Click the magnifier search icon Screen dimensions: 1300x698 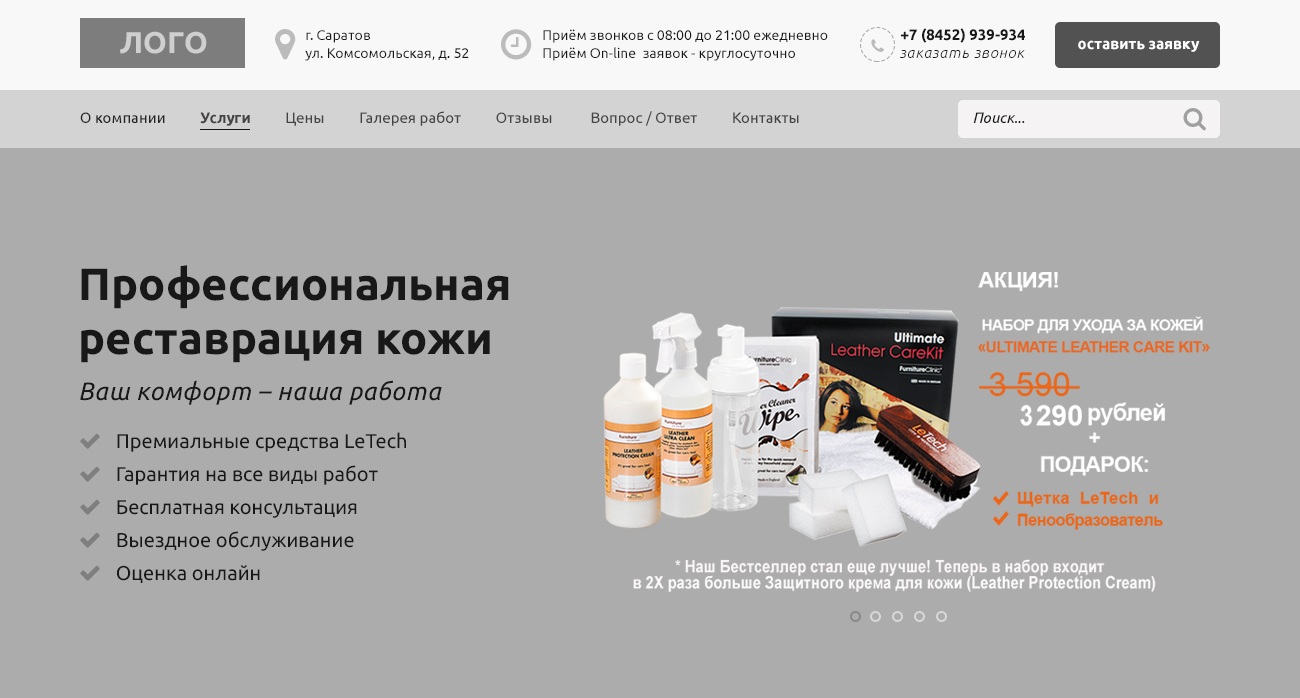click(x=1194, y=119)
